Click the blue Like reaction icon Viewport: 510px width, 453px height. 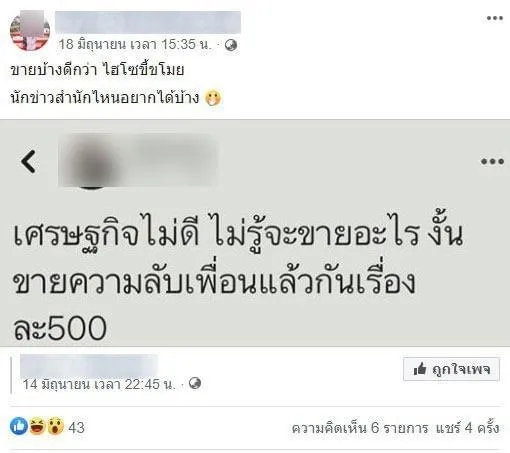[19, 426]
